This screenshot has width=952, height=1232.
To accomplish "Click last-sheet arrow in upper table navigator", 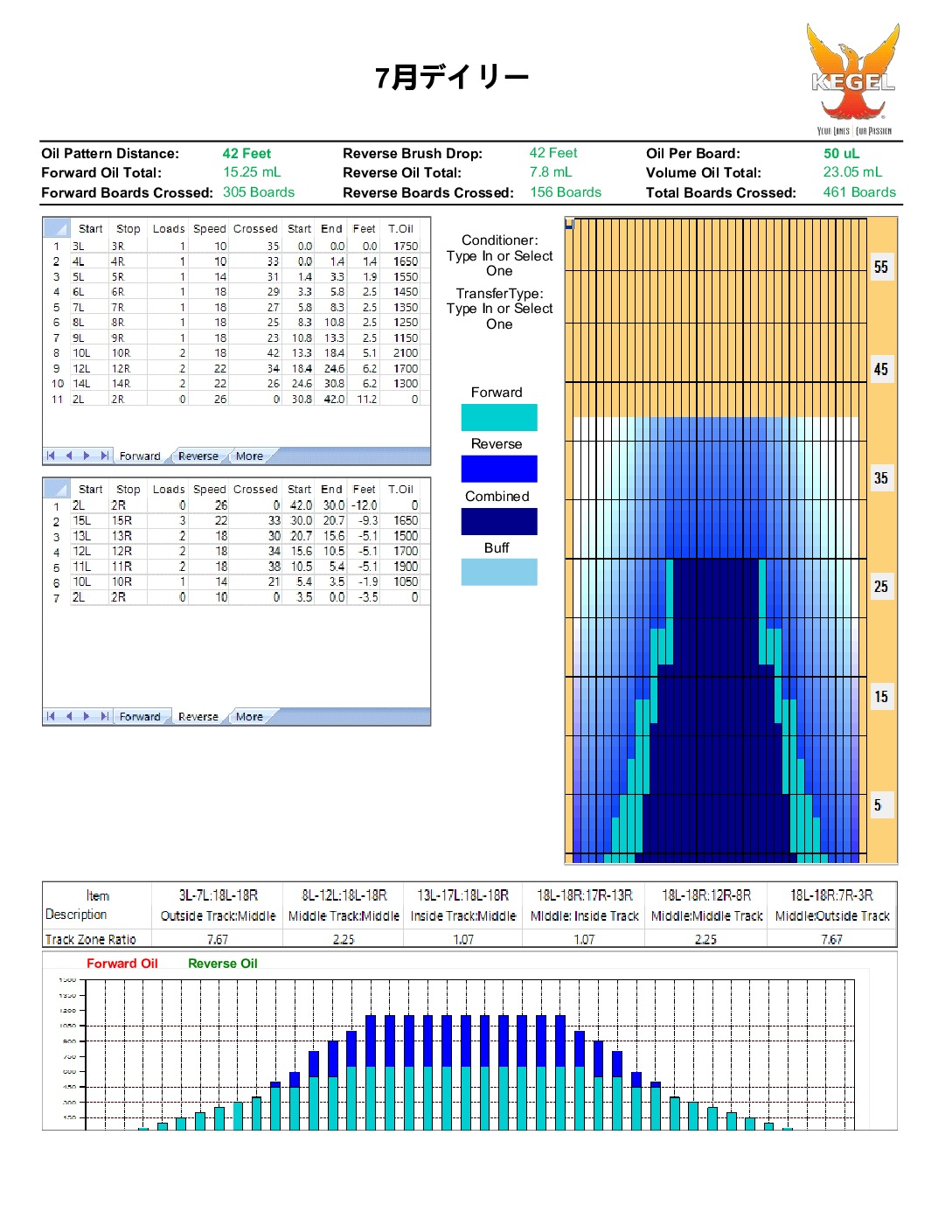I will point(105,456).
